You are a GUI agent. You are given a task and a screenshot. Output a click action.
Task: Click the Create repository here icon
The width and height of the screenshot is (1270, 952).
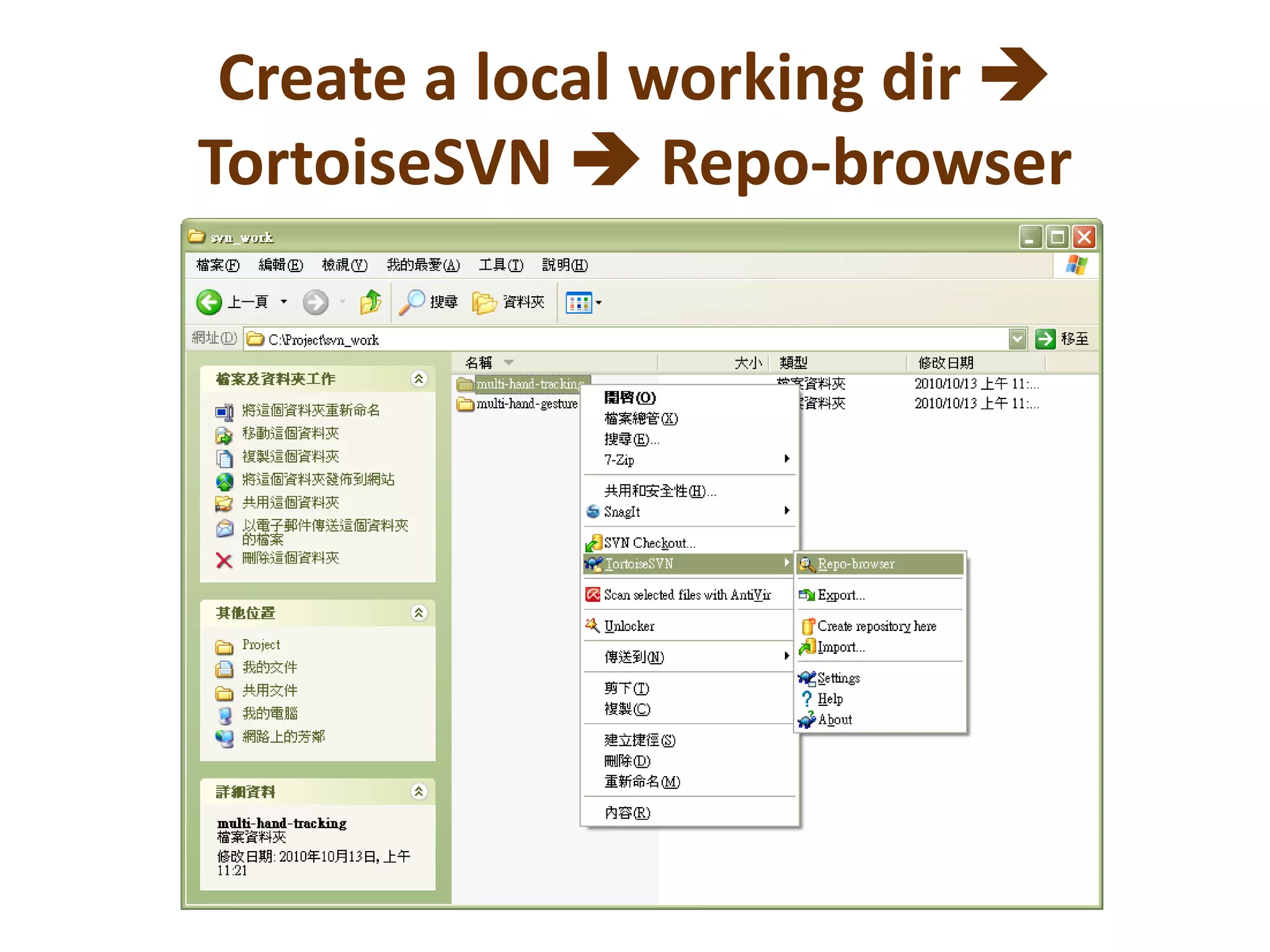pos(807,626)
